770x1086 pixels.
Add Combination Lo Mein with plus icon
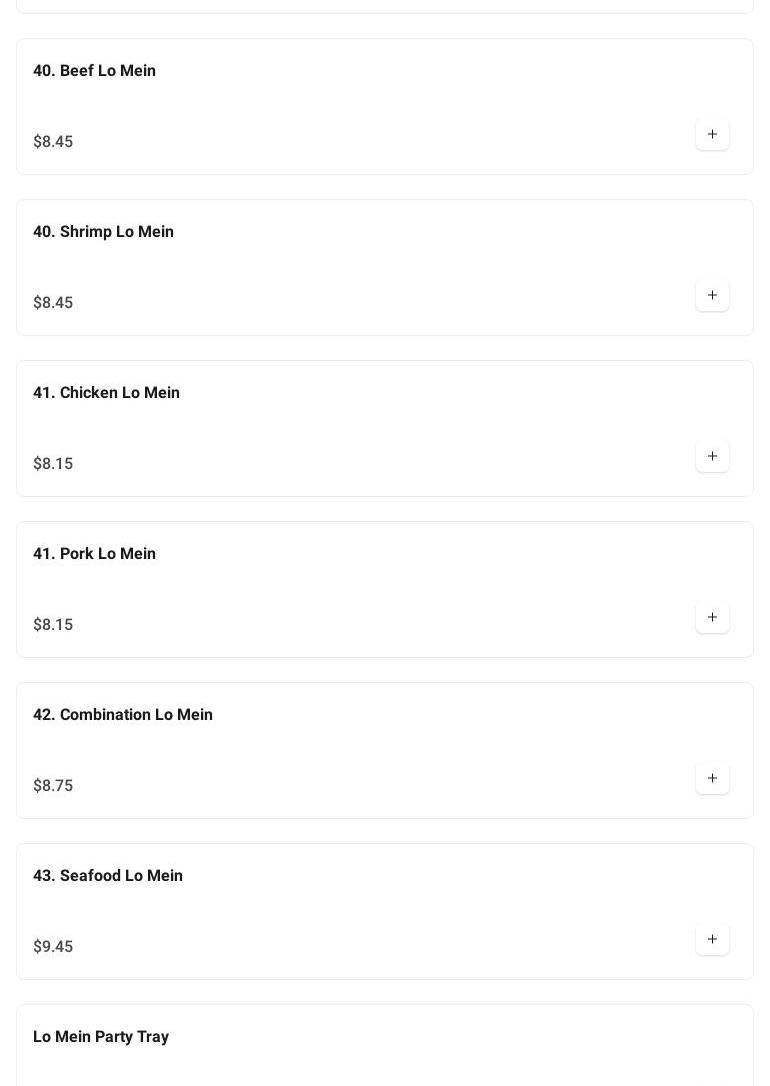tap(712, 779)
